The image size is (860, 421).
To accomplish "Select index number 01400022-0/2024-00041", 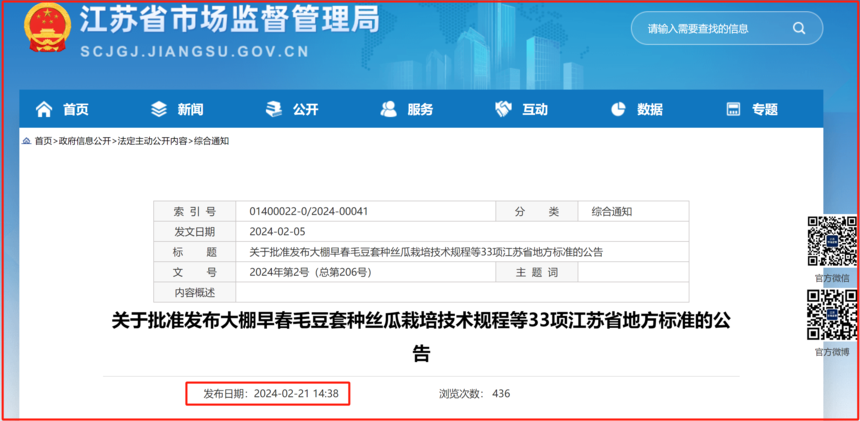I will pos(308,212).
